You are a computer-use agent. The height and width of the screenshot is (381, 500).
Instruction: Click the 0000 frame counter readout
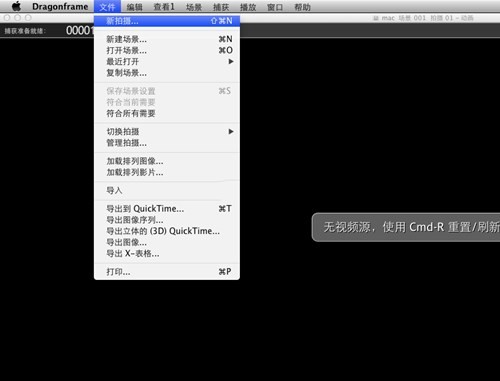79,31
